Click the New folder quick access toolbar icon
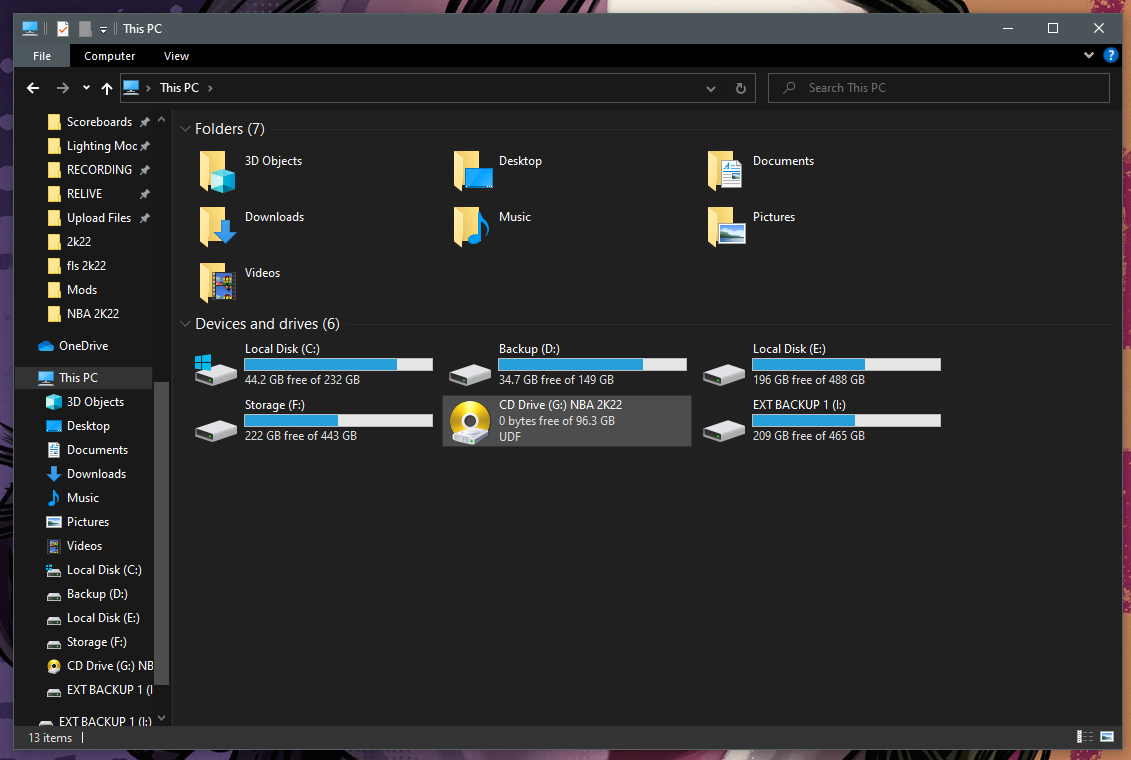This screenshot has height=760, width=1131. point(85,29)
